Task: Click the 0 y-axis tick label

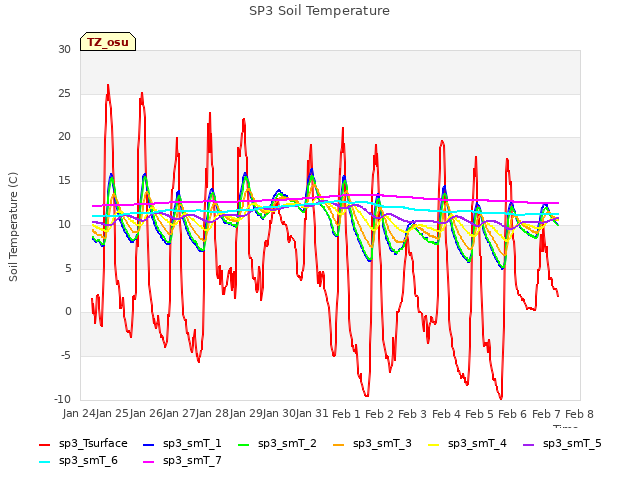Action: (68, 312)
